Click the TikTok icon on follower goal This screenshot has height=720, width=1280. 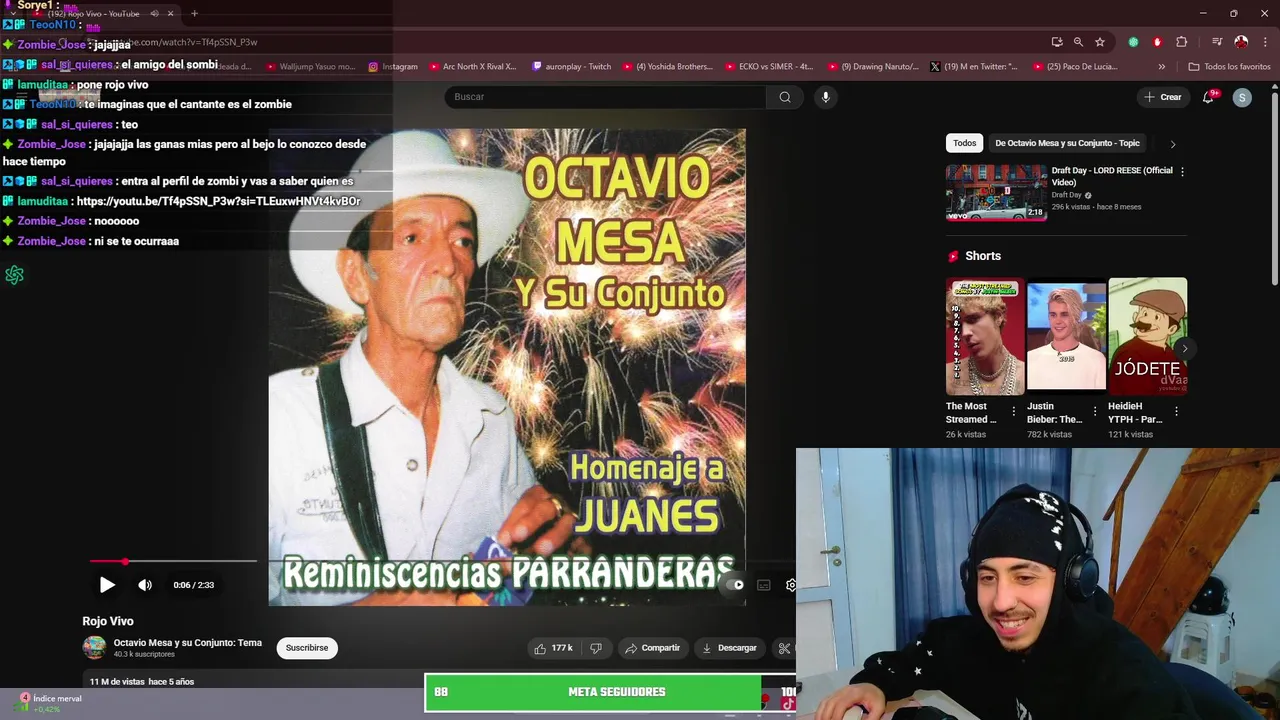point(788,704)
